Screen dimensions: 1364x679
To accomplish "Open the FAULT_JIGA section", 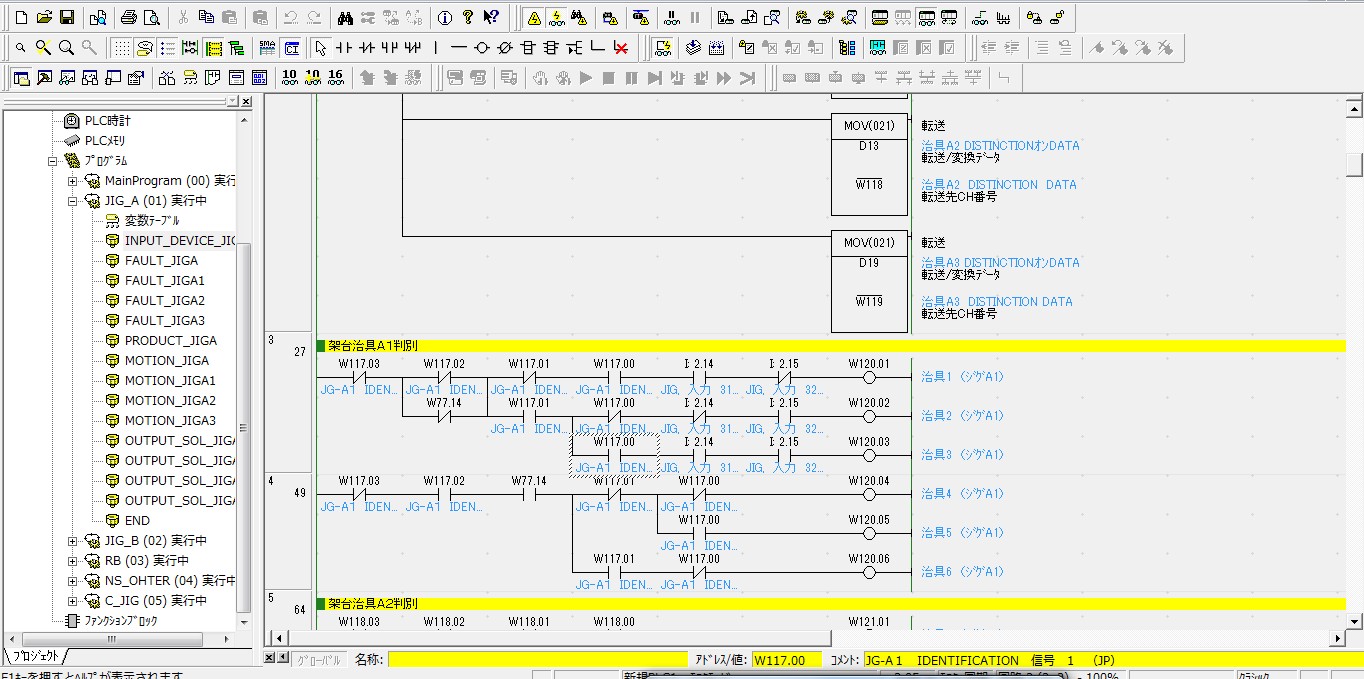I will pyautogui.click(x=161, y=261).
